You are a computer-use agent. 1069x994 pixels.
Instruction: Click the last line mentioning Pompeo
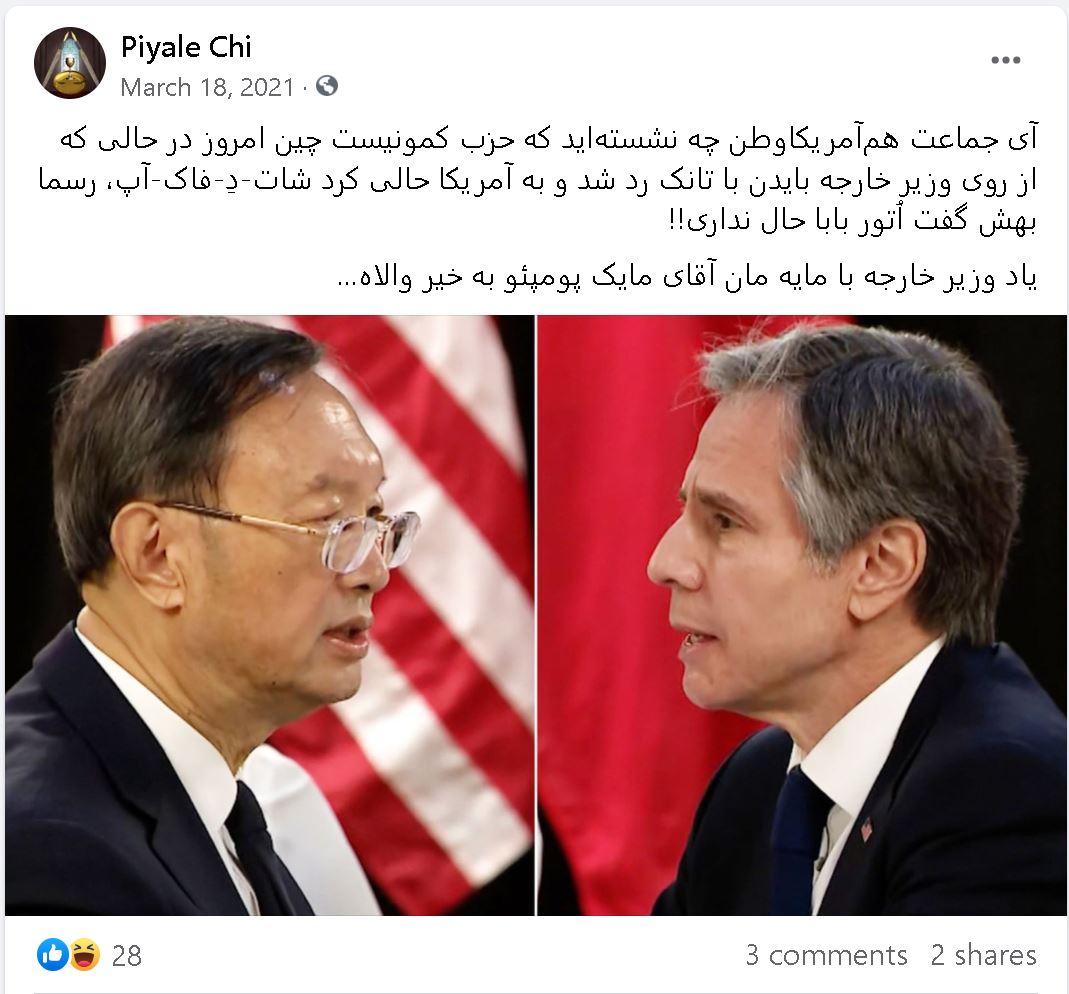click(687, 277)
